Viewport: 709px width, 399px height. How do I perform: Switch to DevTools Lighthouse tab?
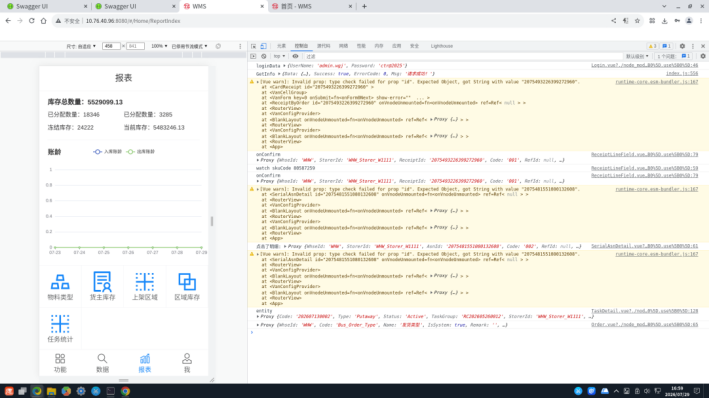[442, 46]
